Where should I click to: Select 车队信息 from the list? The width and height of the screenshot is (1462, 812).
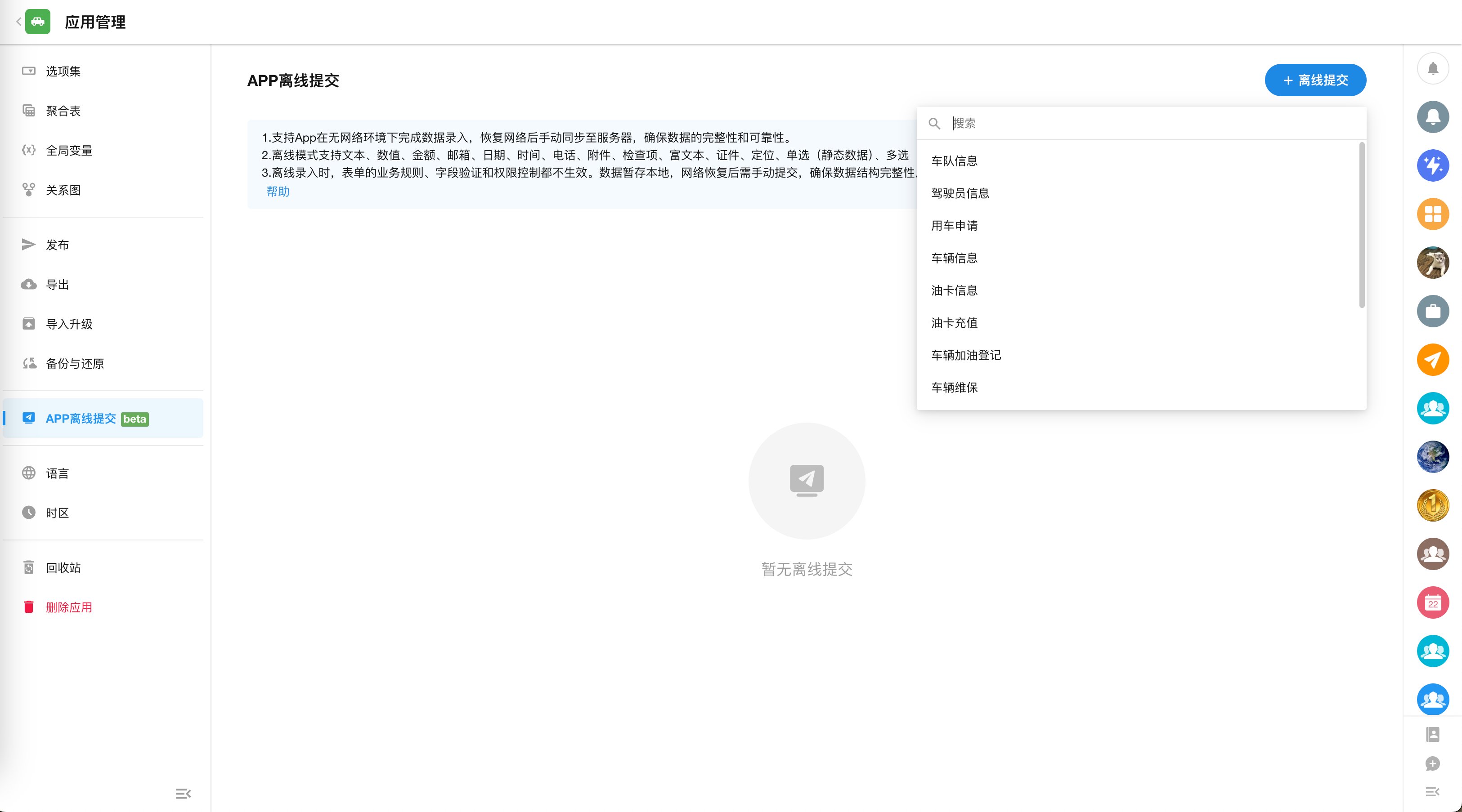click(1137, 161)
